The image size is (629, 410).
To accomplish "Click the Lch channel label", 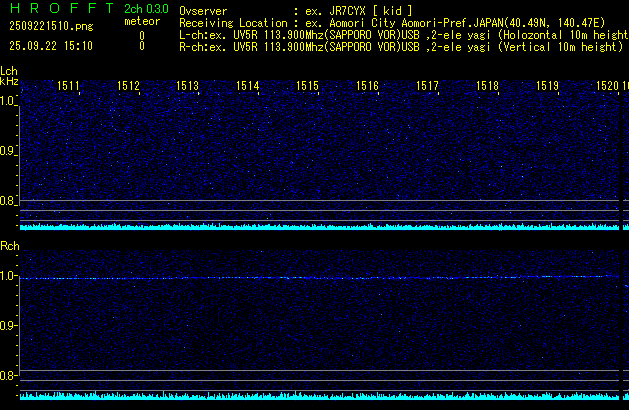I will point(9,71).
